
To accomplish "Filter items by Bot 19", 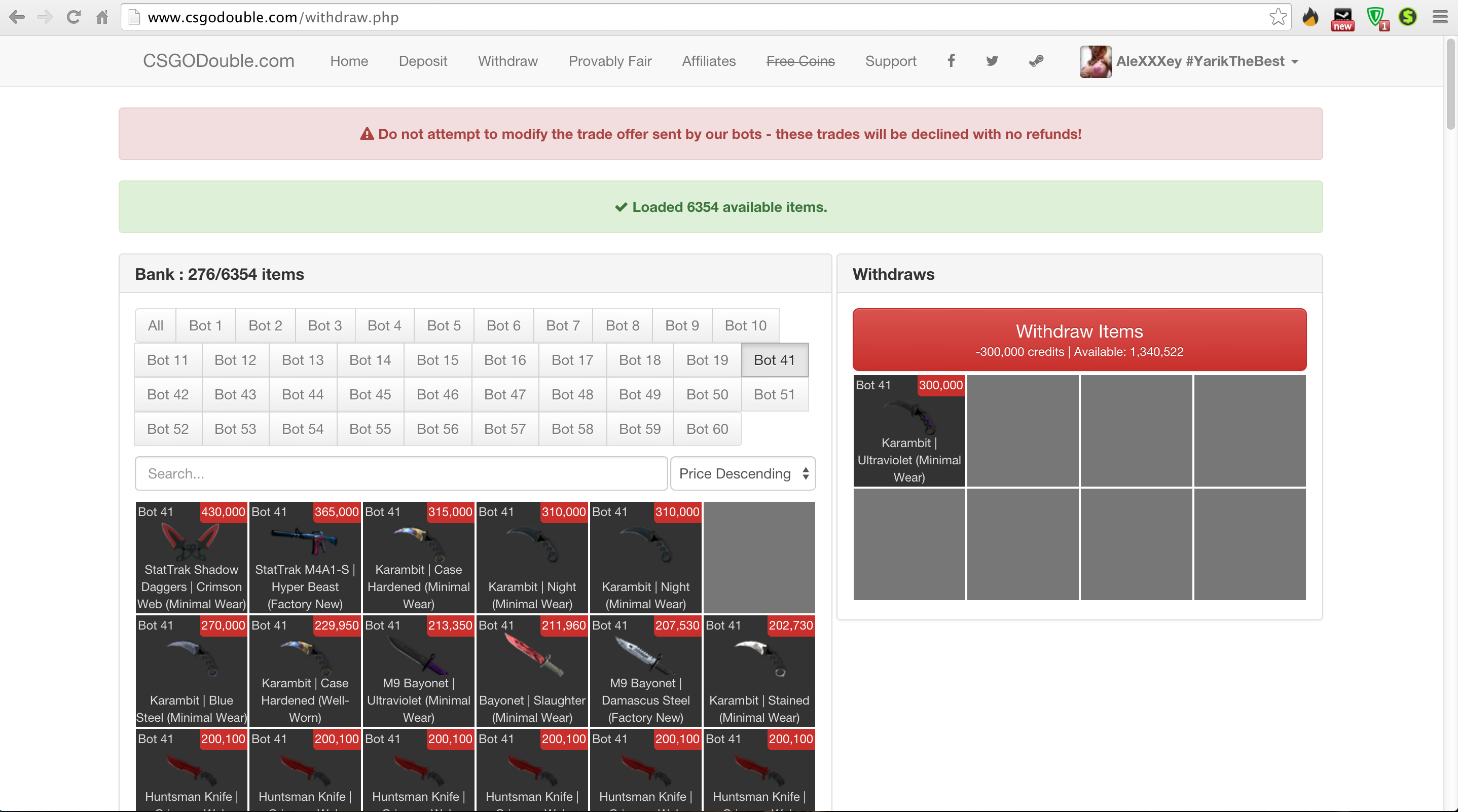I will pyautogui.click(x=707, y=360).
